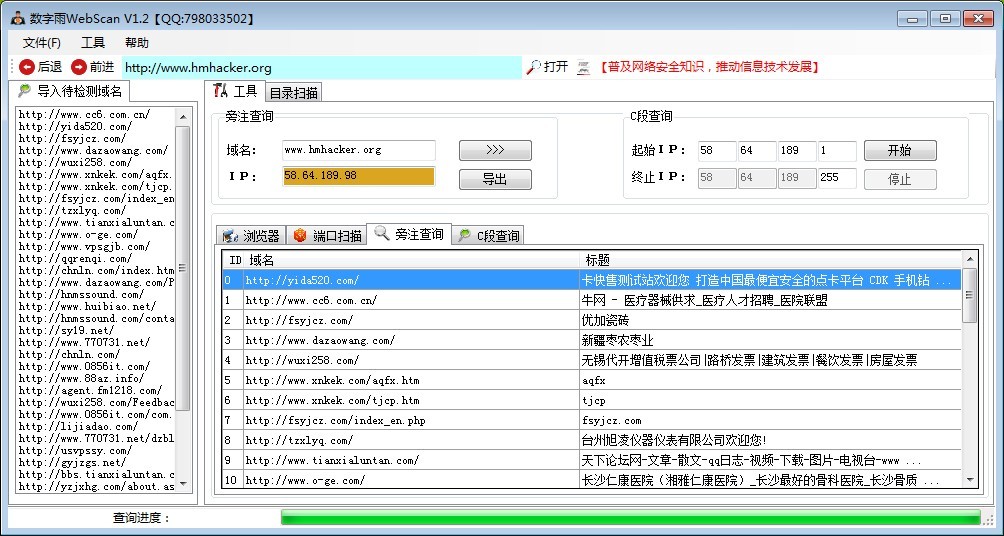Click the start IP third octet field 189

pyautogui.click(x=797, y=150)
